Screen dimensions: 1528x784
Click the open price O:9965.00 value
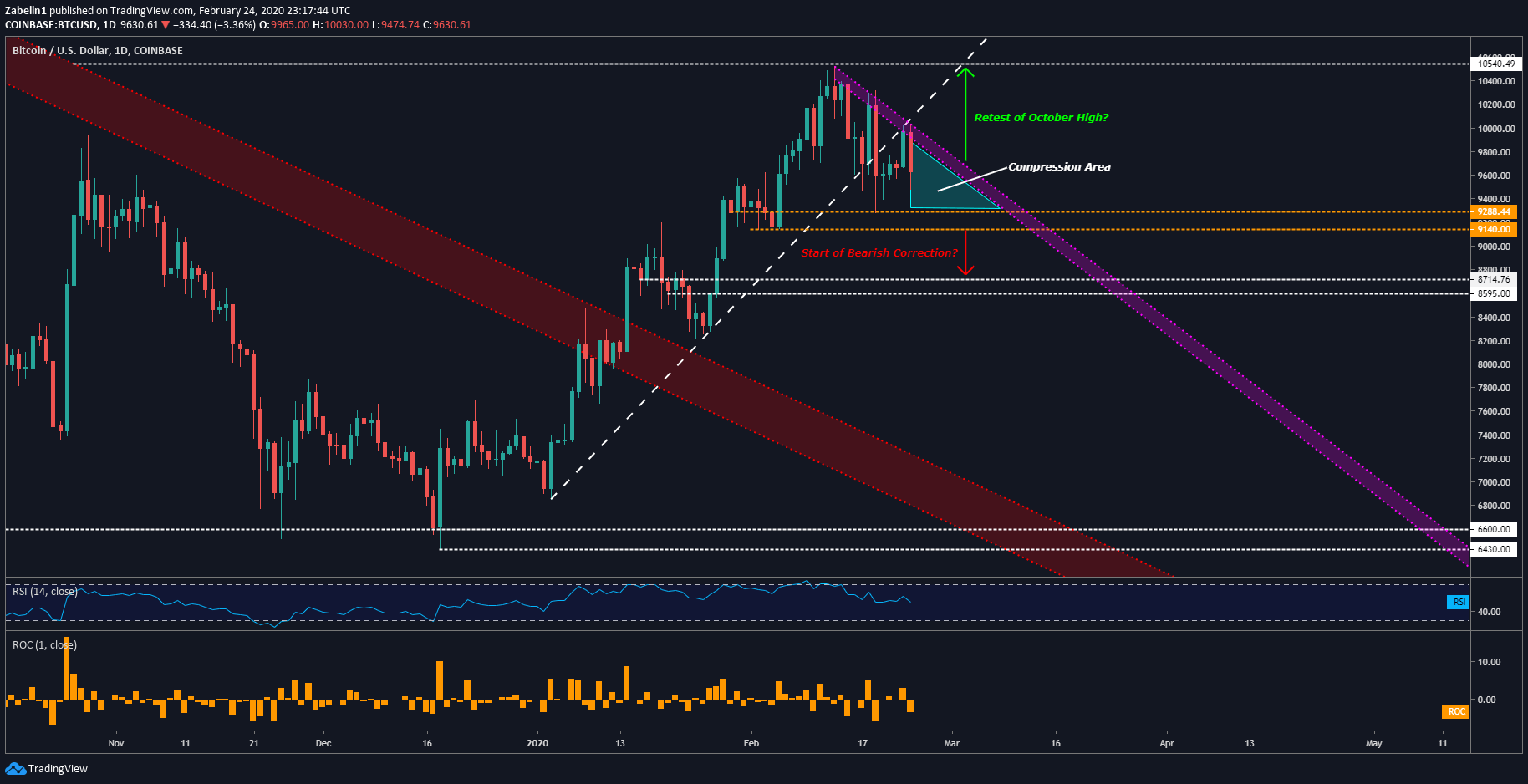[284, 25]
